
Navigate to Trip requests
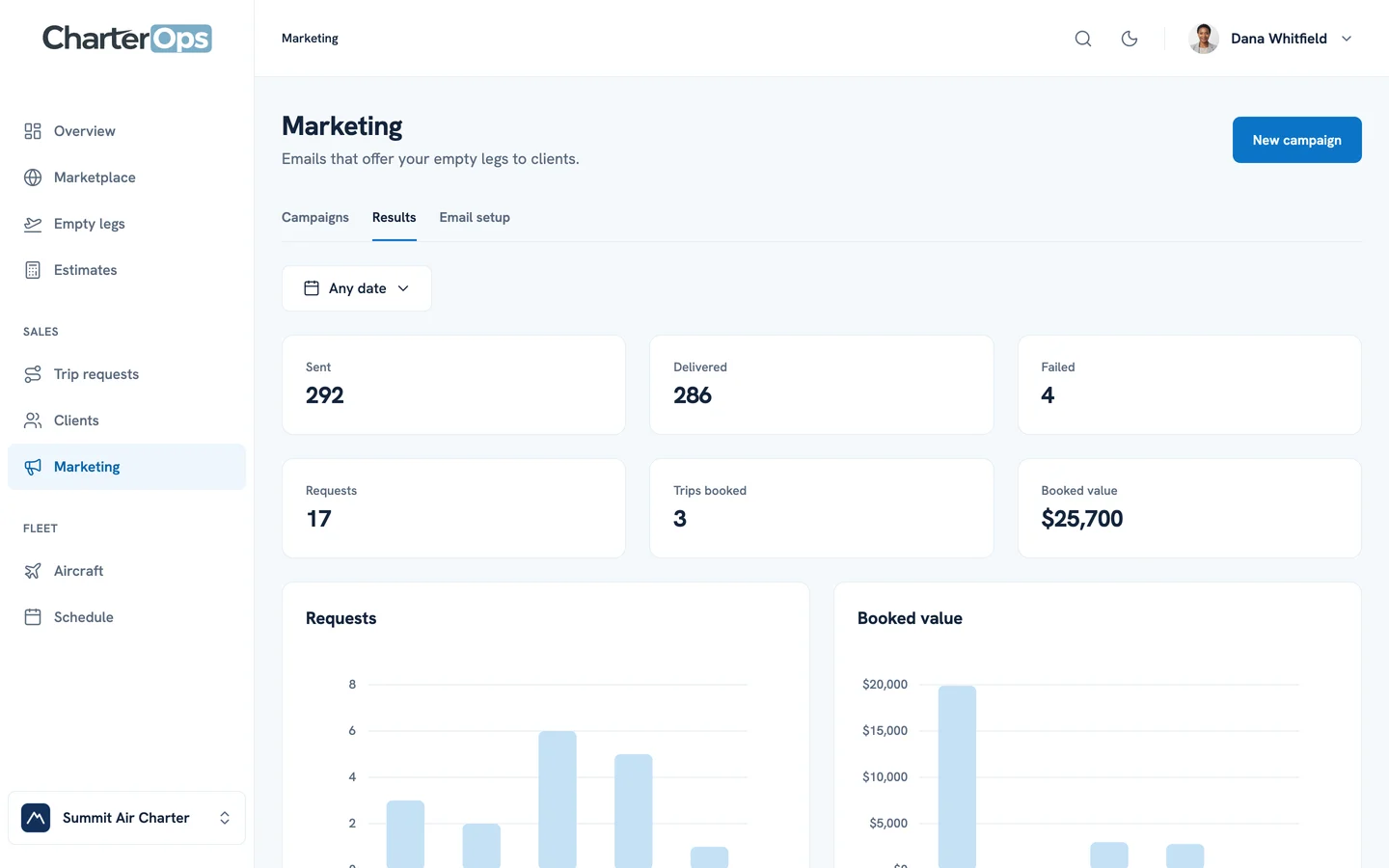tap(126, 374)
